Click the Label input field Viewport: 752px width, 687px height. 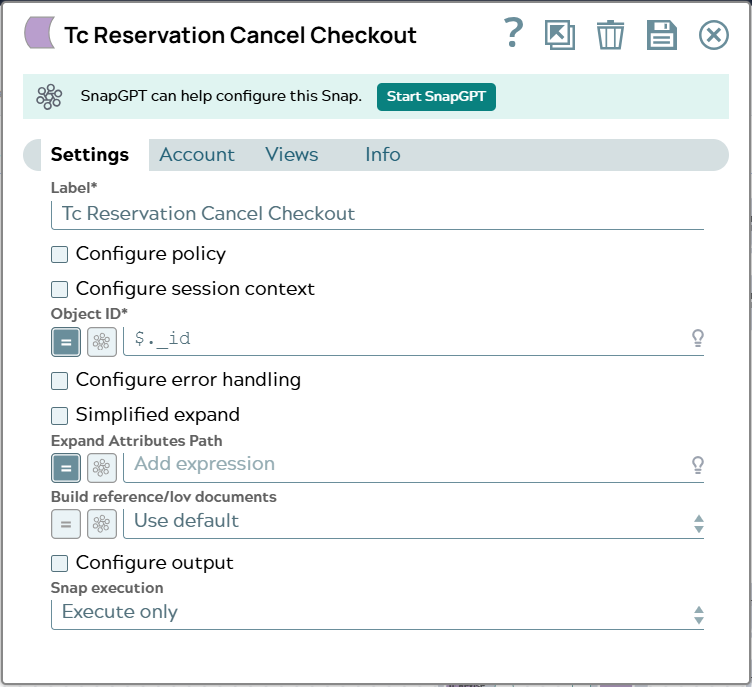(x=377, y=214)
